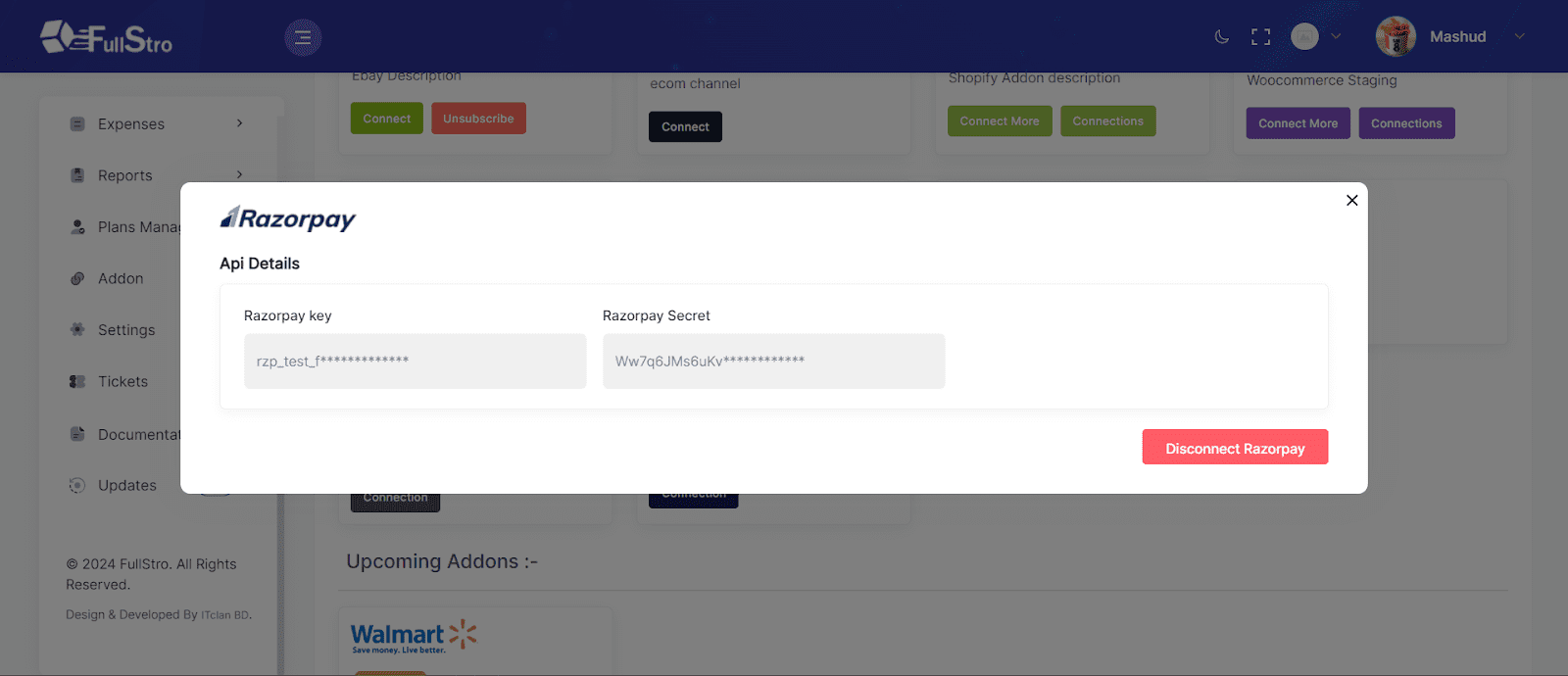The image size is (1568, 676).
Task: Click the Api Details heading text
Action: (x=260, y=264)
